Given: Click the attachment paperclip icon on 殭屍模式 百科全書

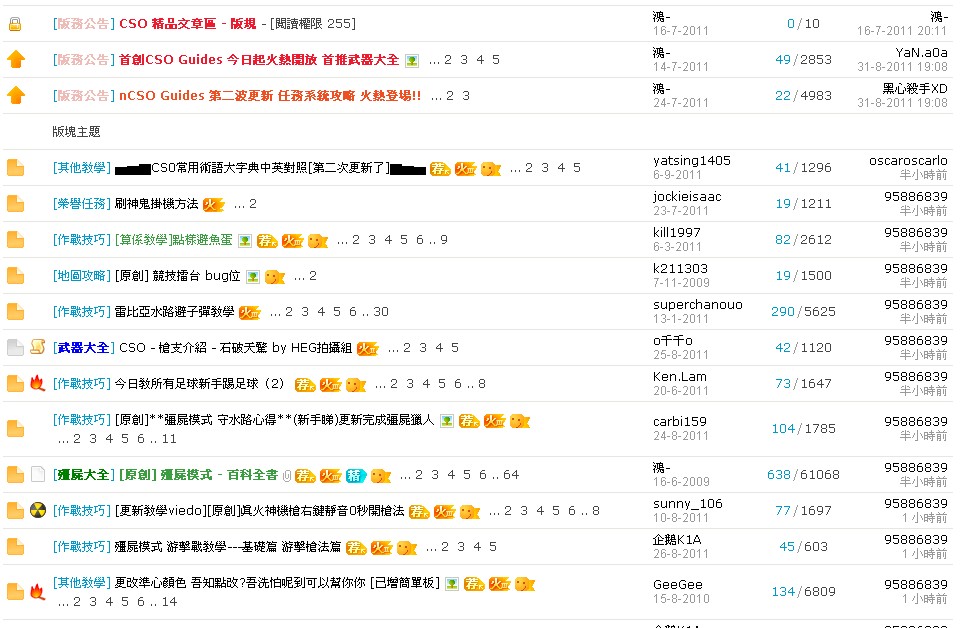Looking at the screenshot, I should [287, 476].
